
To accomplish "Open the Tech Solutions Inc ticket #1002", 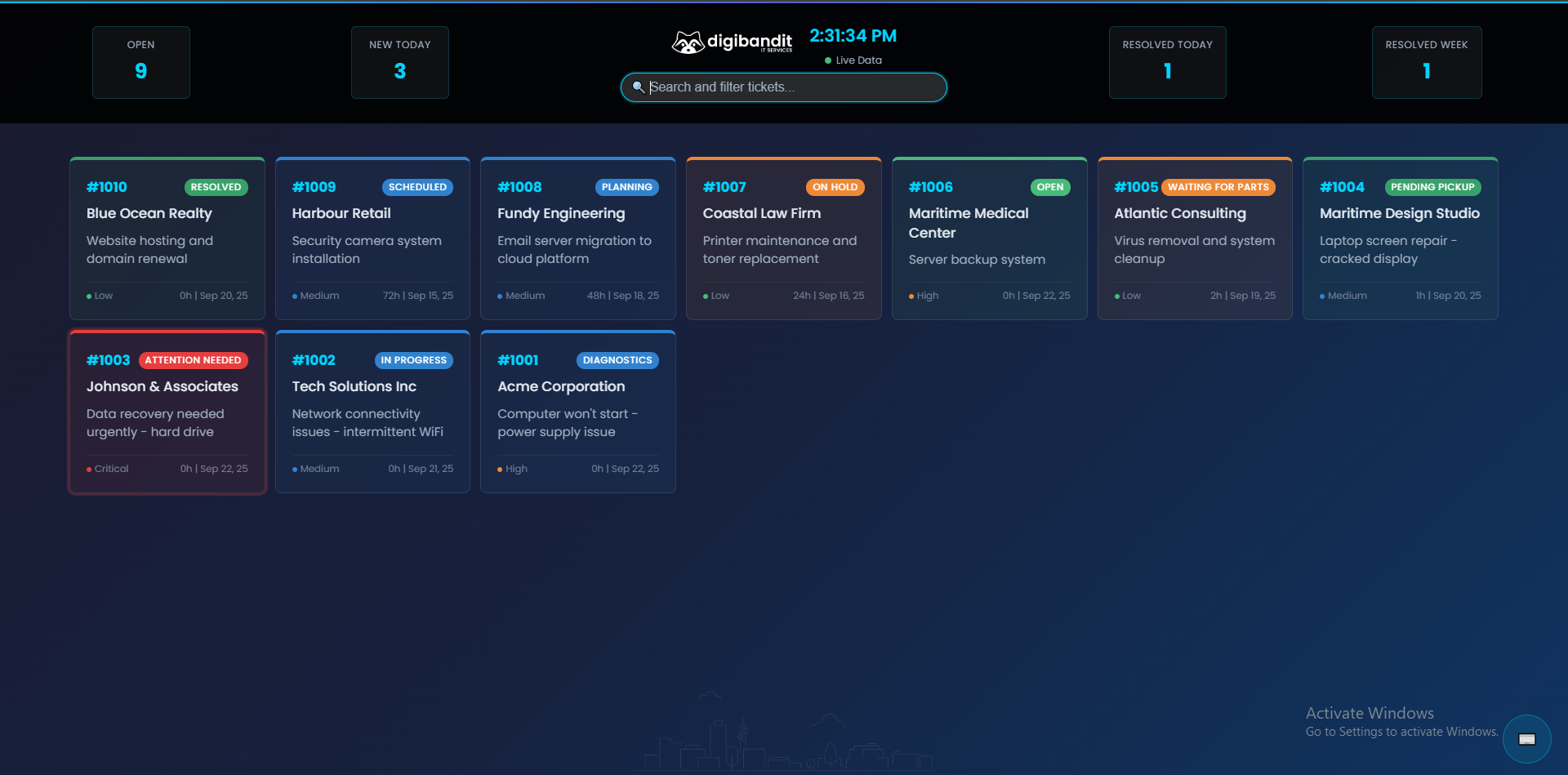I will coord(372,411).
